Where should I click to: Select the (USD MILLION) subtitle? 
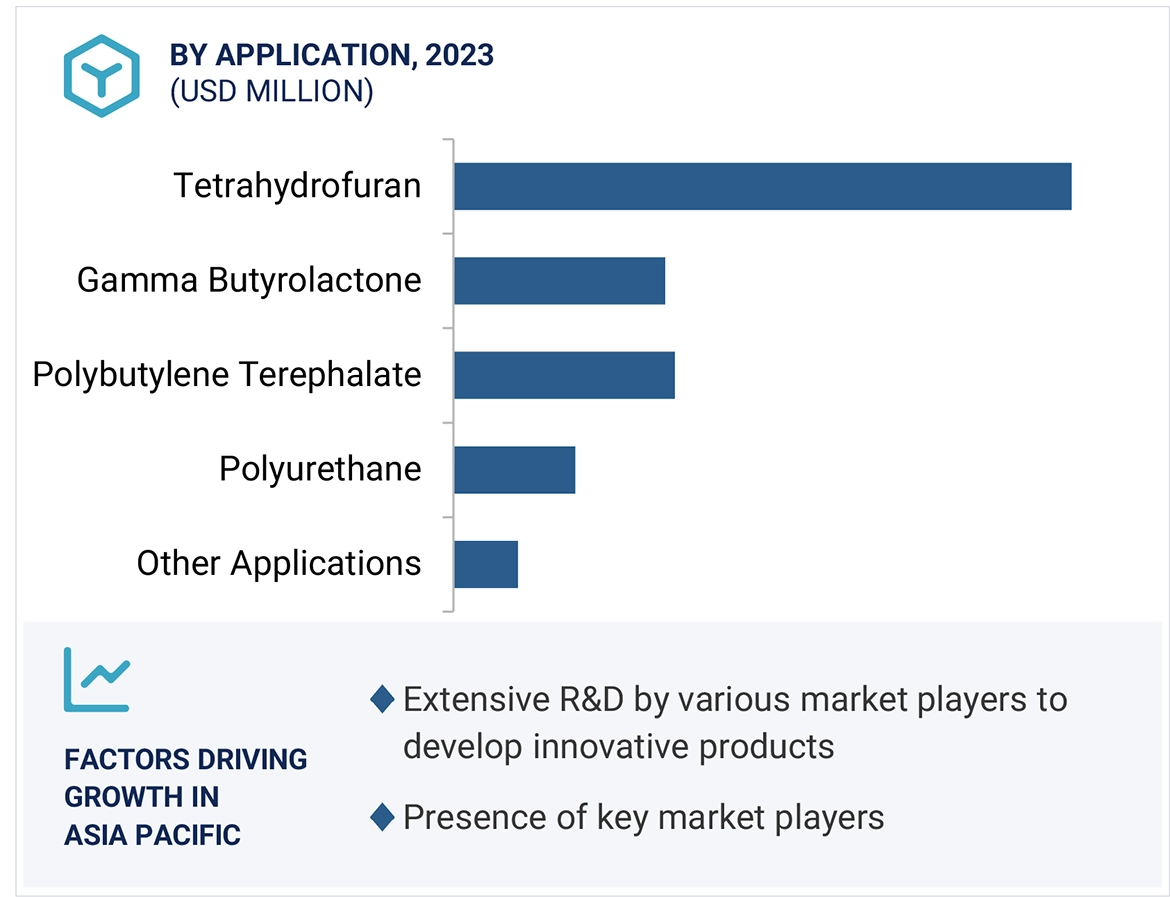[271, 91]
